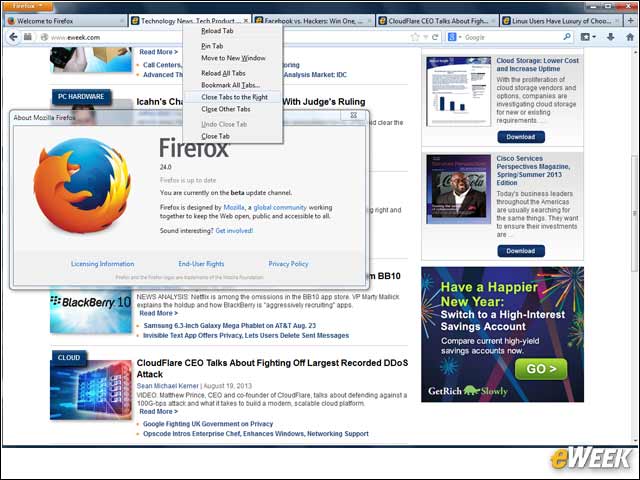The image size is (640, 480).
Task: Open the bookmarks menu toolbar button
Action: point(588,37)
